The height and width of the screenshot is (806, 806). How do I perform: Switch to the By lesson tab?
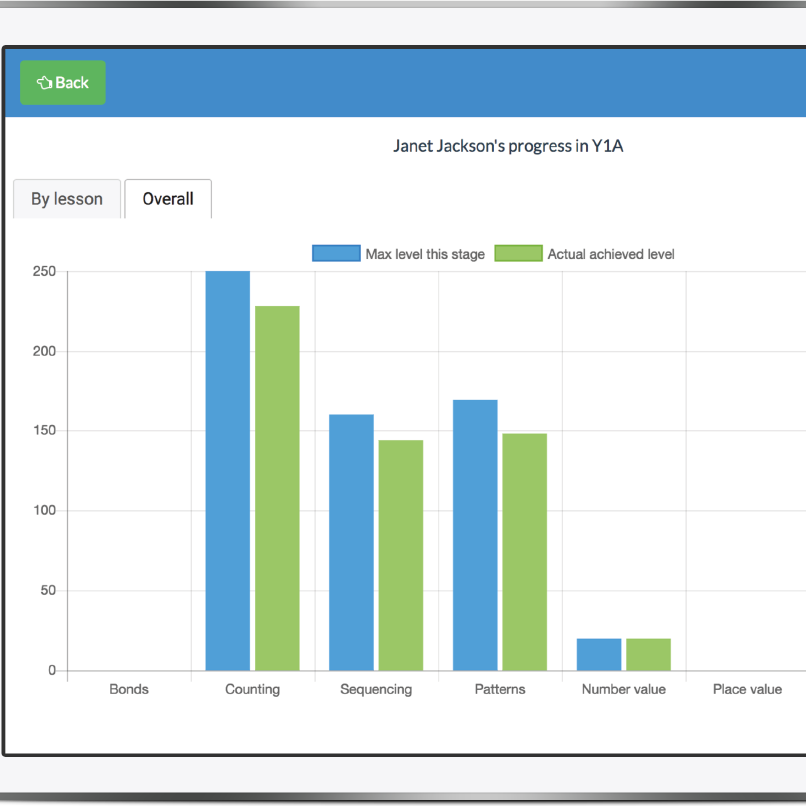(x=67, y=199)
